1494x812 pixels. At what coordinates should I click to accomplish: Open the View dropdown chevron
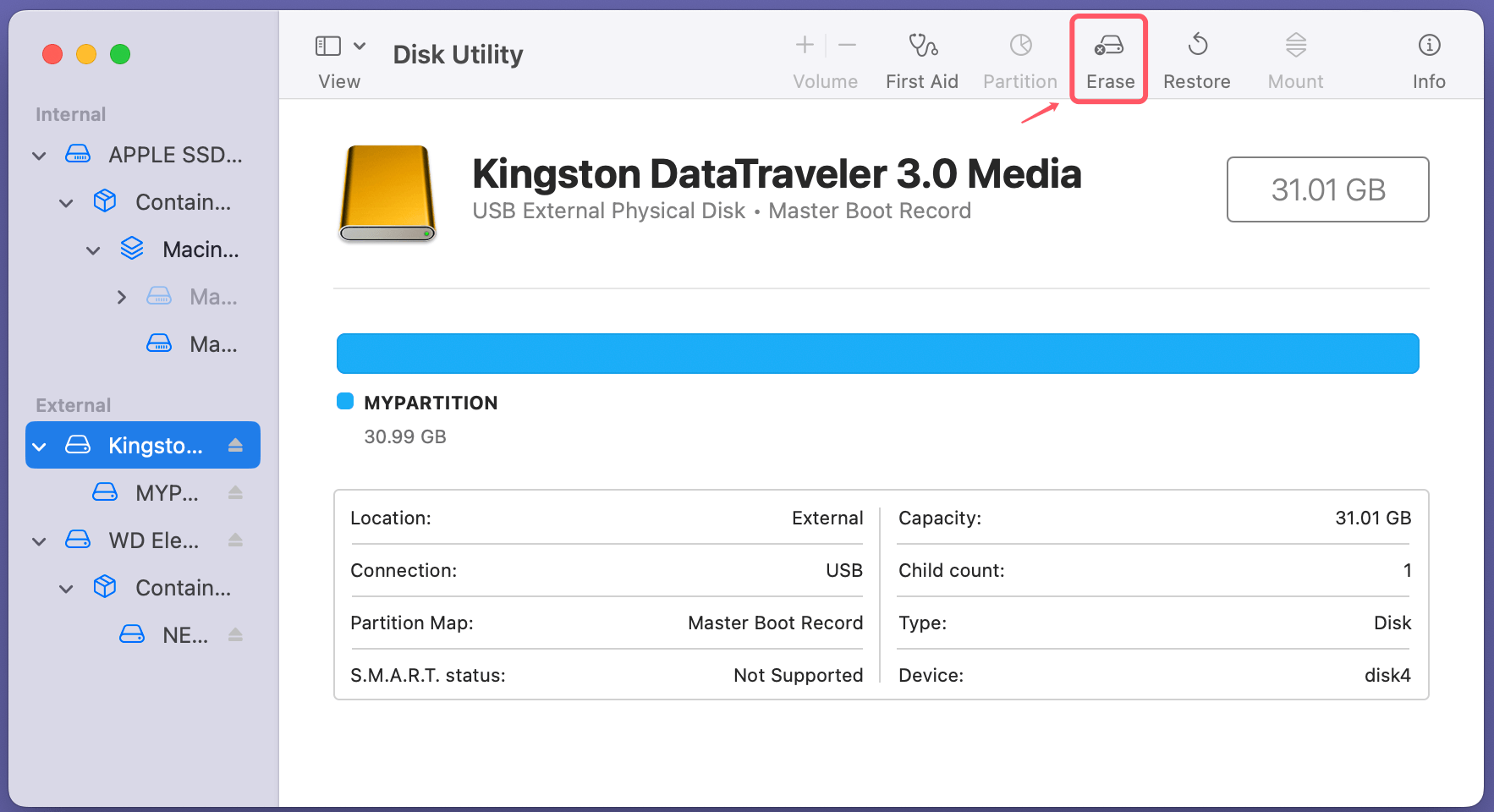click(359, 46)
